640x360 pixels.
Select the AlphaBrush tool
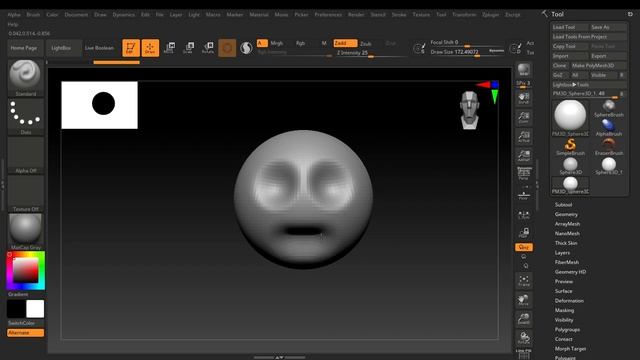click(609, 128)
